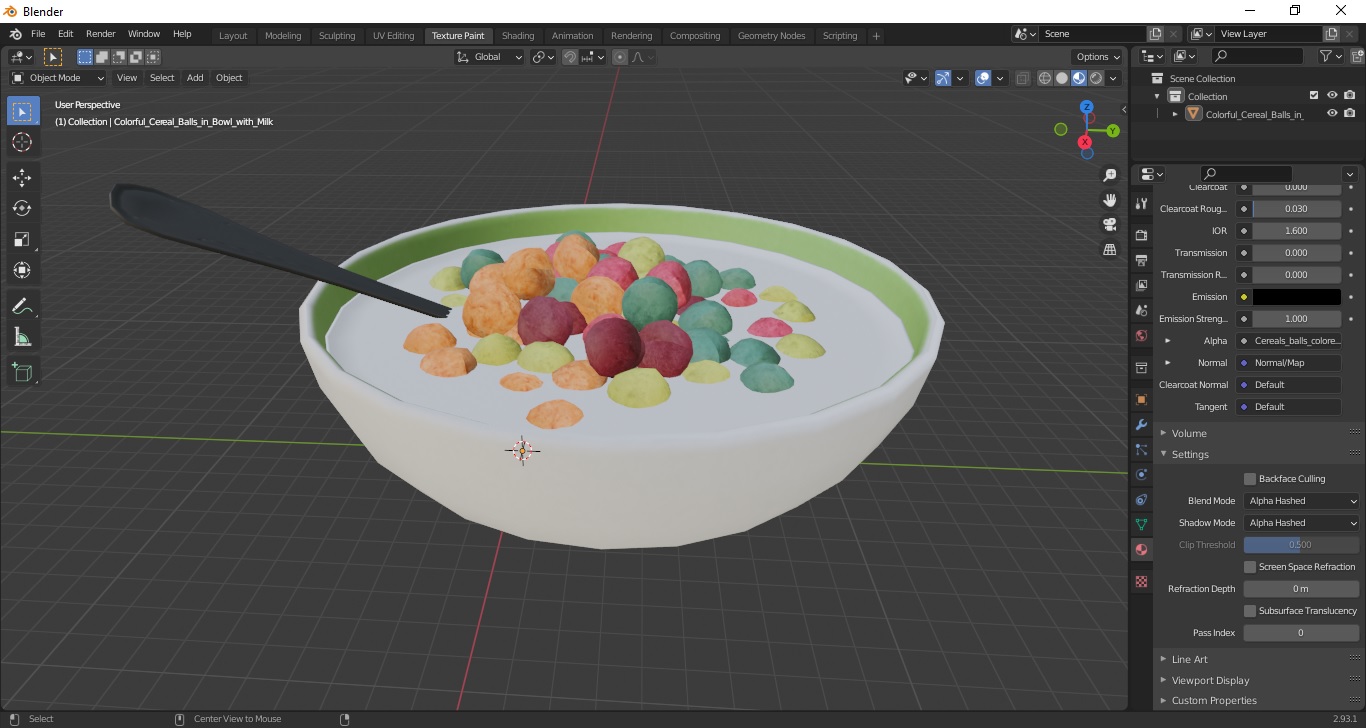The image size is (1366, 728).
Task: Select the Scale tool
Action: (22, 239)
